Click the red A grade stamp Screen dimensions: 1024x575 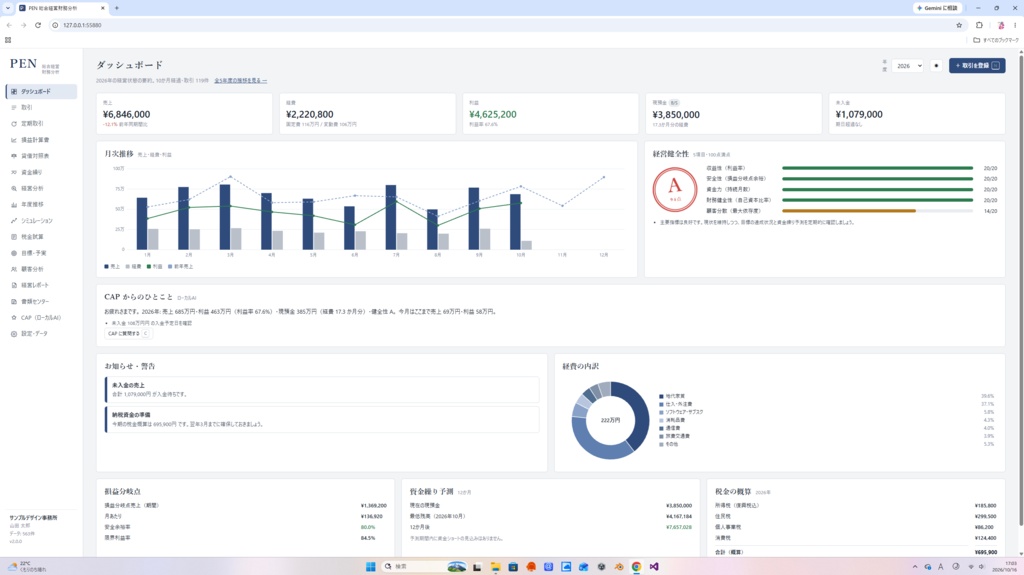pos(675,189)
